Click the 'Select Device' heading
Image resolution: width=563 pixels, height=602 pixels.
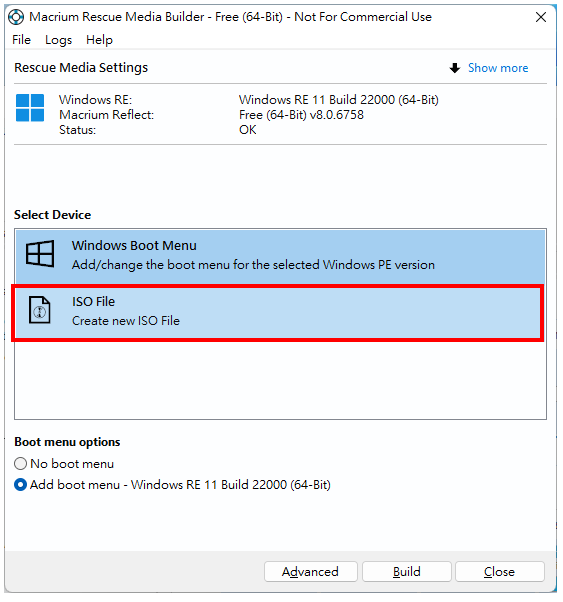tap(53, 215)
